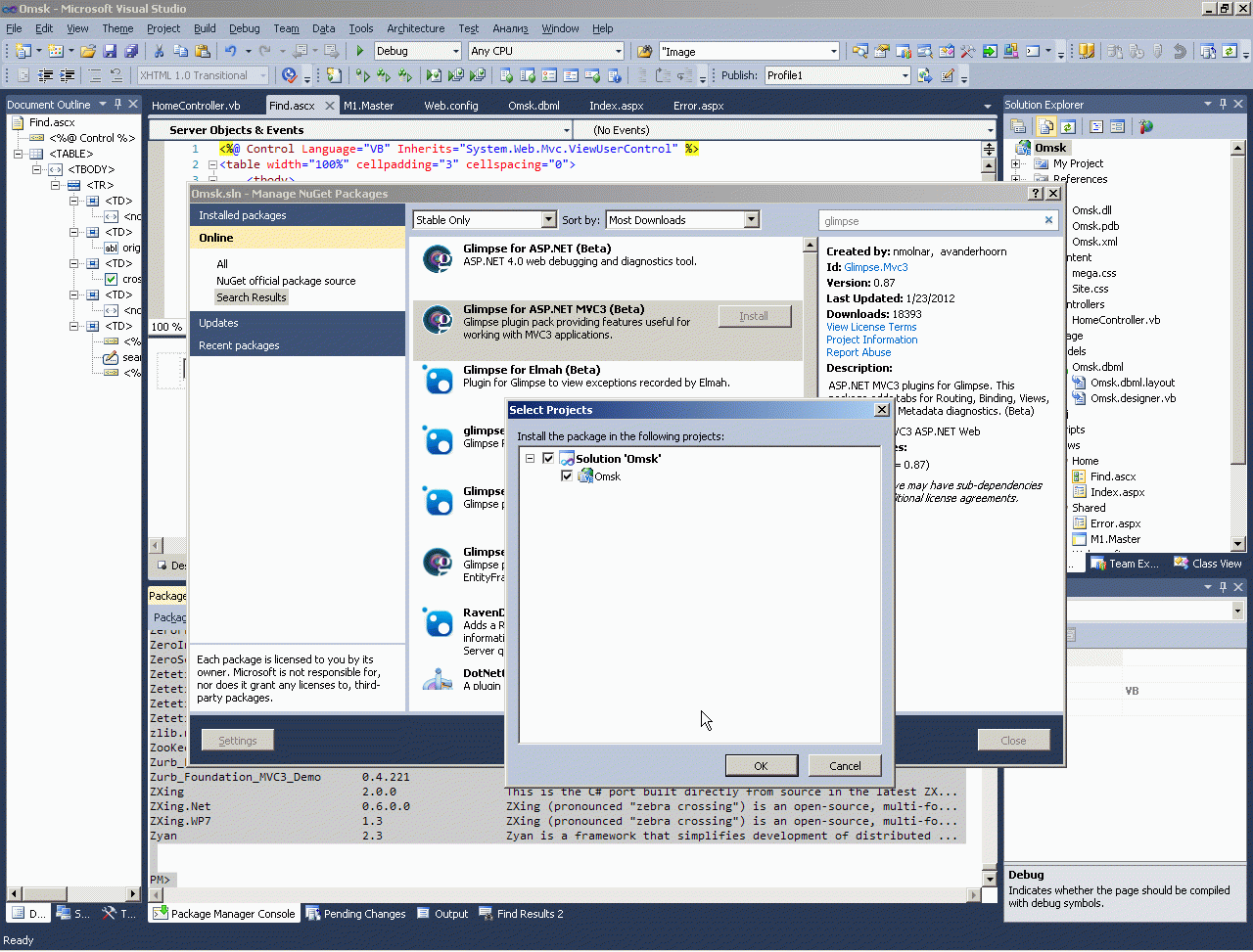Select Installed packages in NuGet sidebar
Image resolution: width=1253 pixels, height=952 pixels.
click(298, 215)
